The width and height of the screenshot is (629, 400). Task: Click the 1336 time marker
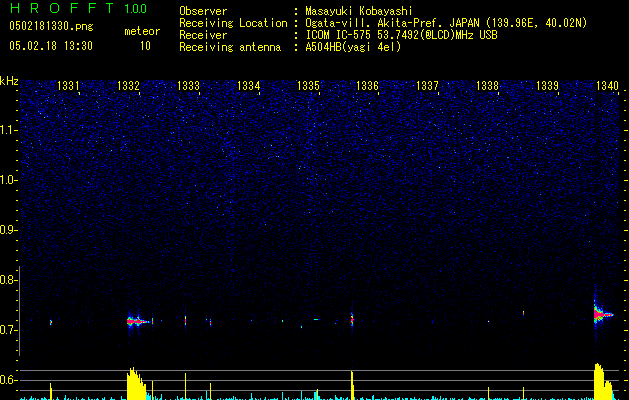tap(367, 86)
